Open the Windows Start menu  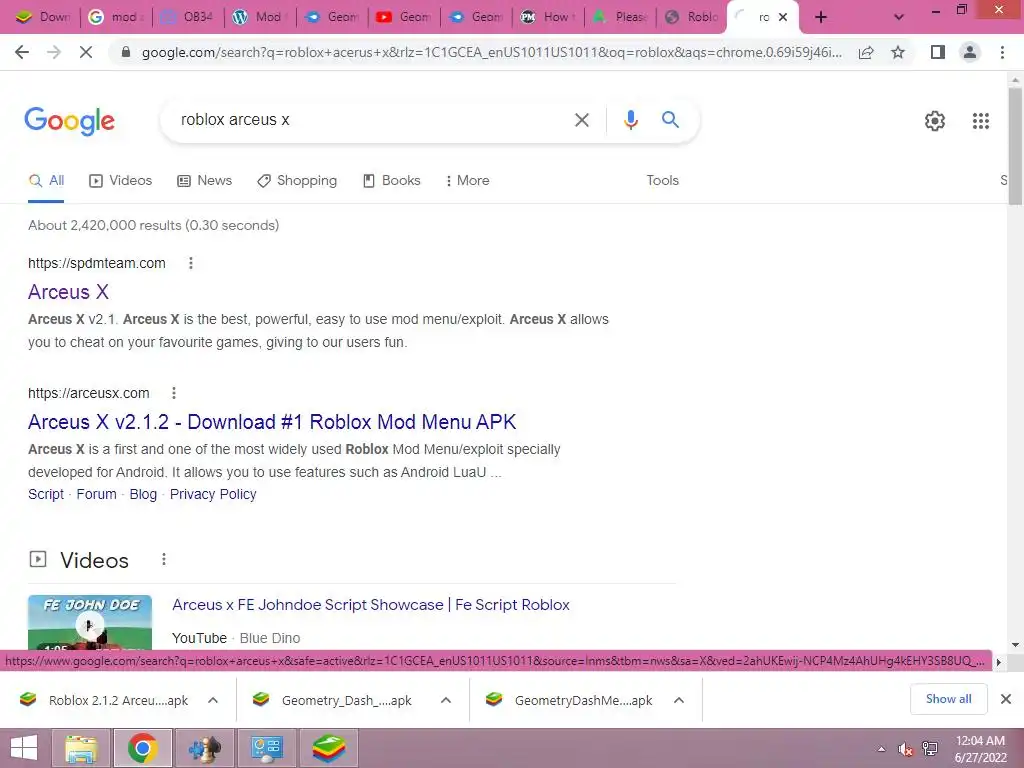pyautogui.click(x=24, y=748)
